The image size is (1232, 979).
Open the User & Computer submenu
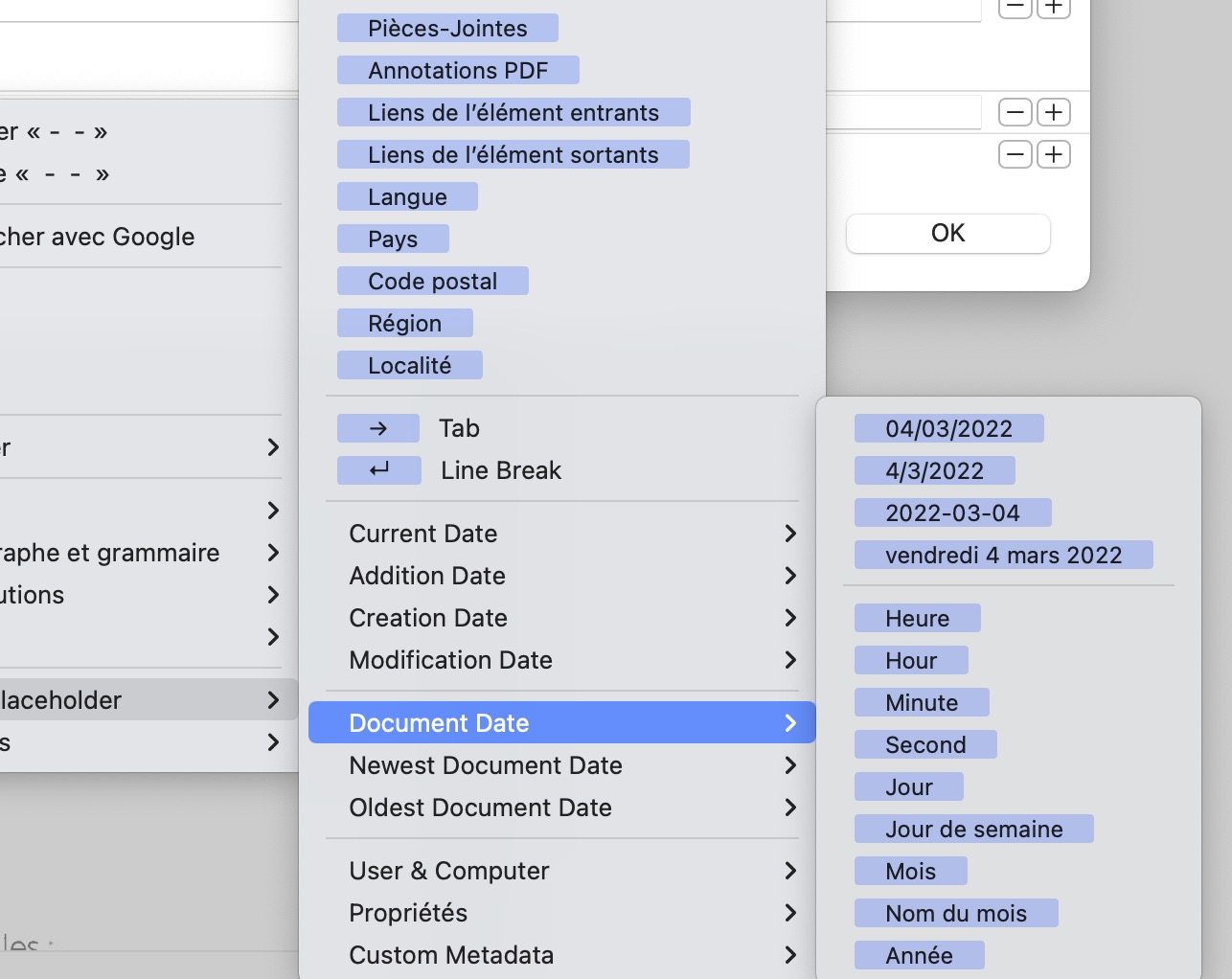562,871
